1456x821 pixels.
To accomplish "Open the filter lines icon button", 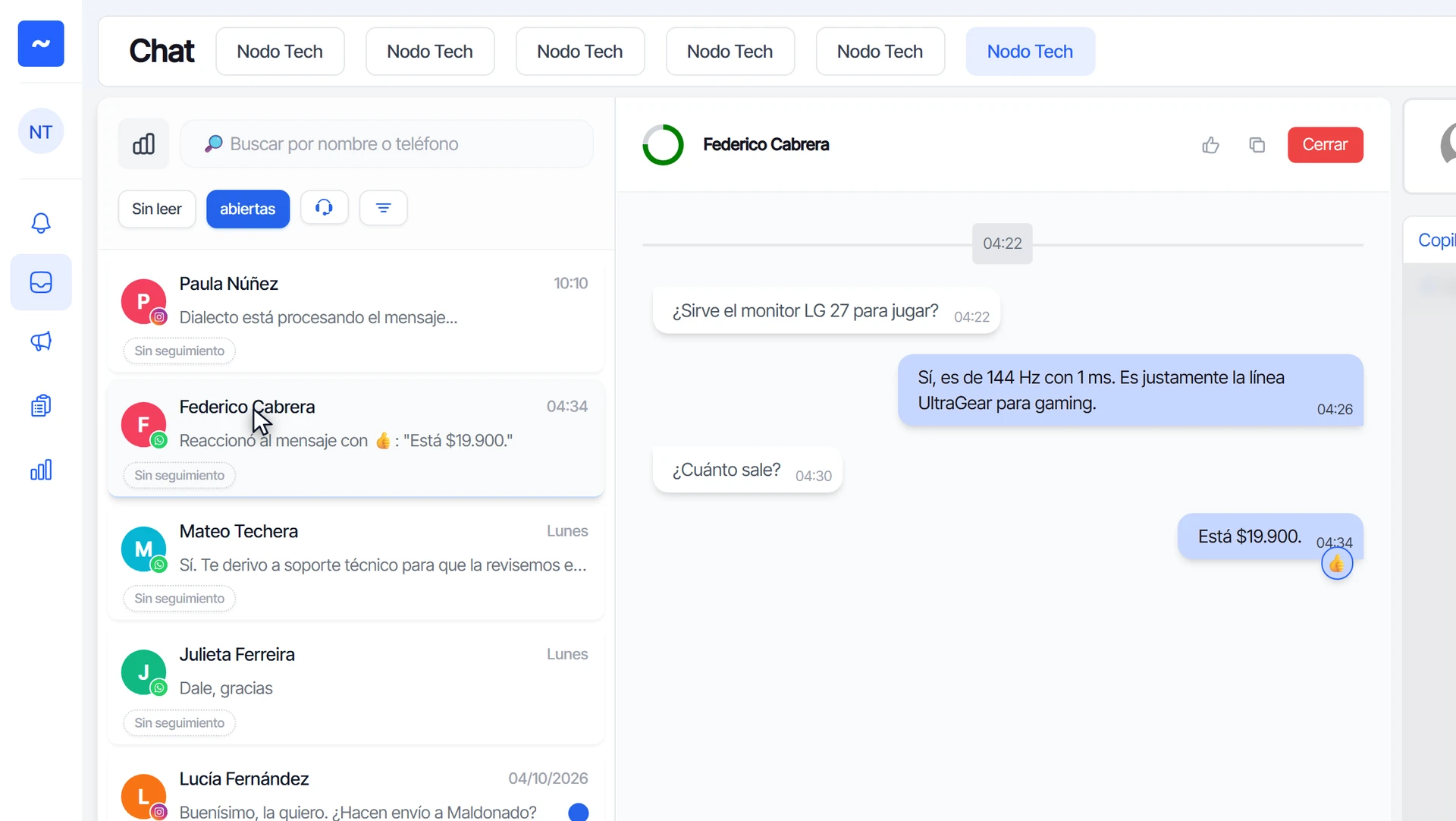I will click(x=384, y=208).
